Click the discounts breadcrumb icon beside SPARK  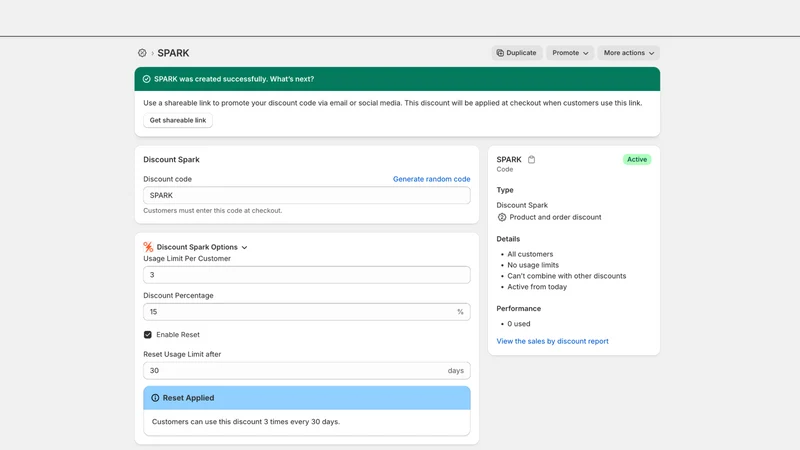[142, 53]
